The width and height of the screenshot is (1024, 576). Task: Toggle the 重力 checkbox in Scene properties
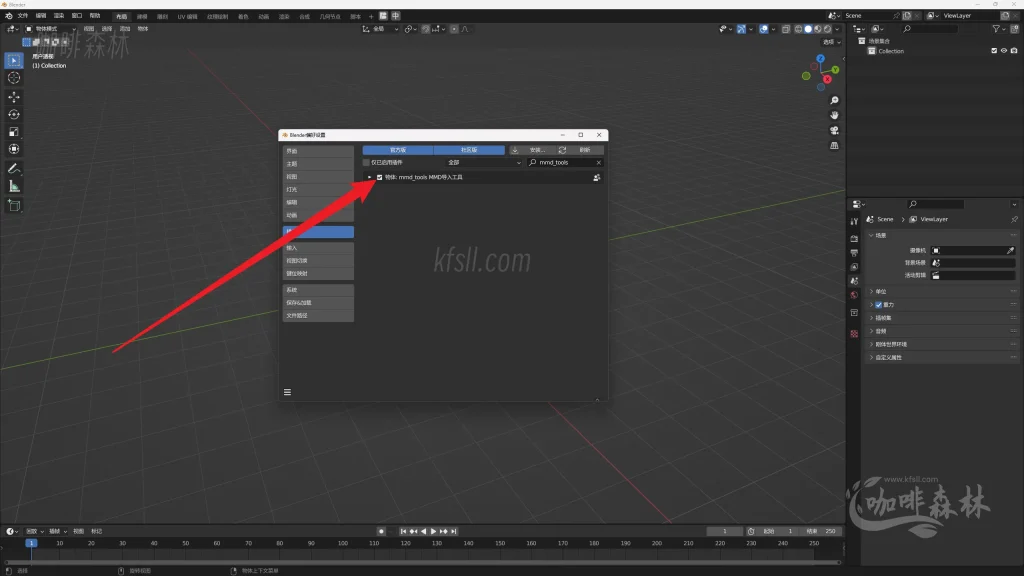pos(879,304)
